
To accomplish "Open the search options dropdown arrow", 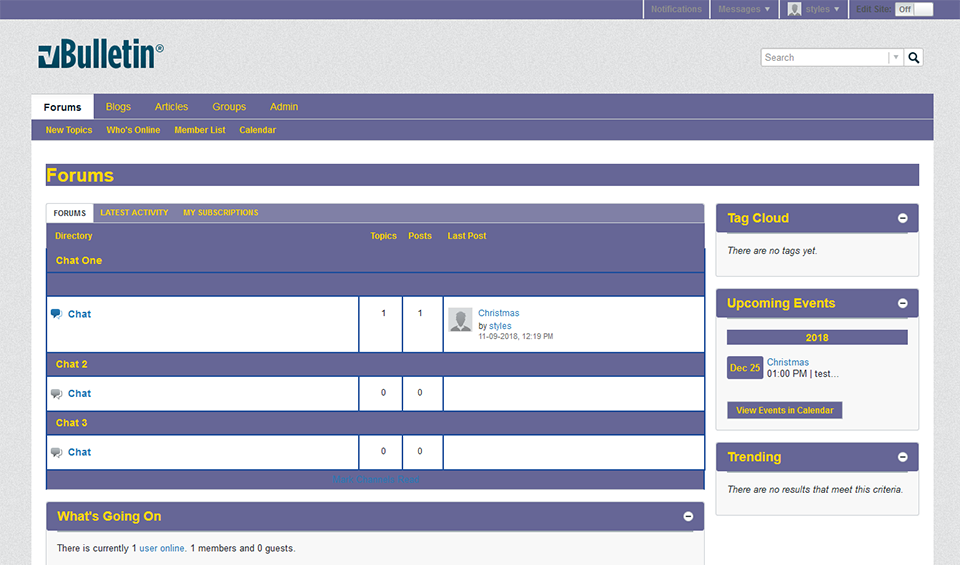I will coord(896,58).
